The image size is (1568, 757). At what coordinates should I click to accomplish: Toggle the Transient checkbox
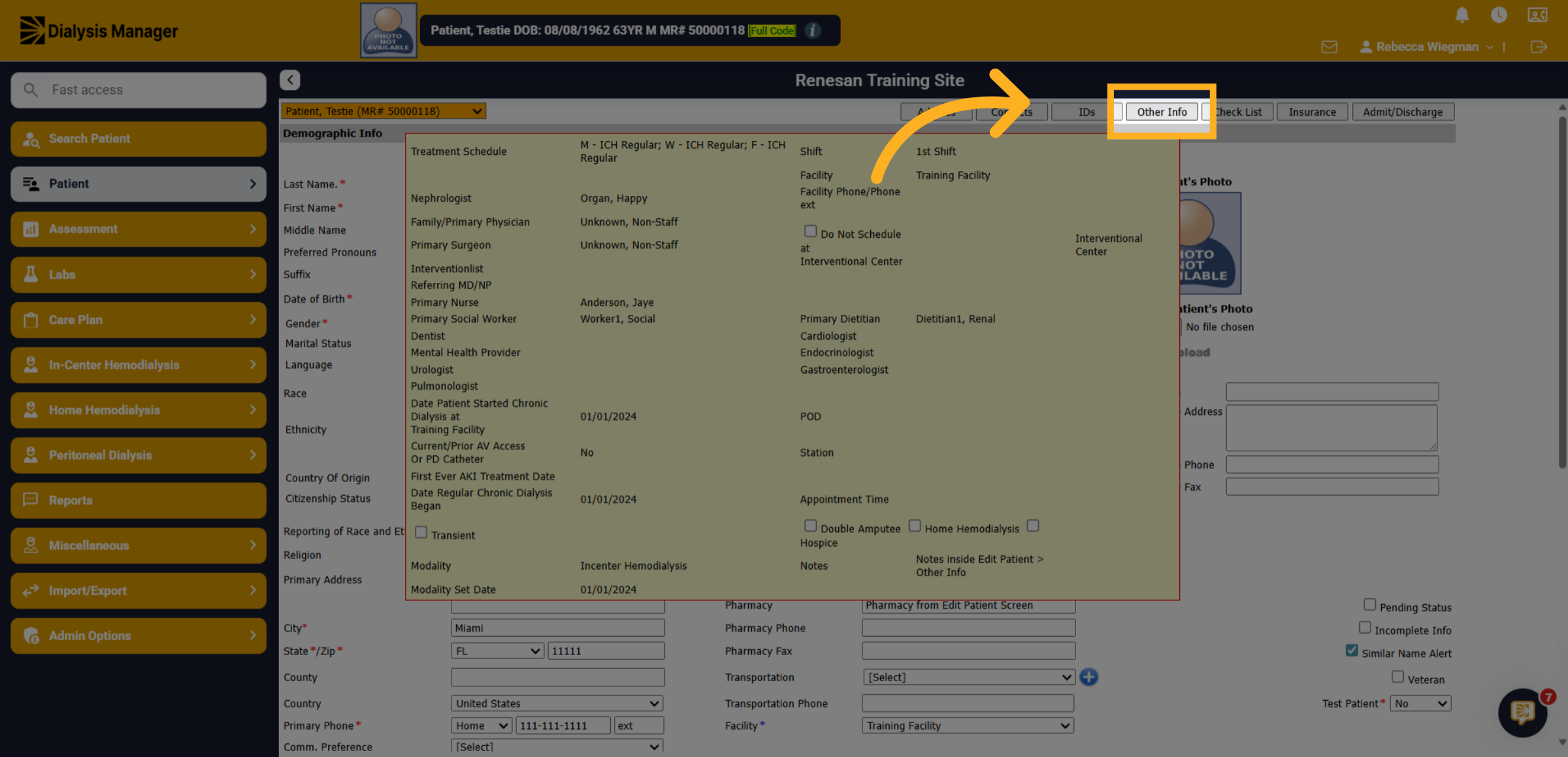pyautogui.click(x=421, y=532)
